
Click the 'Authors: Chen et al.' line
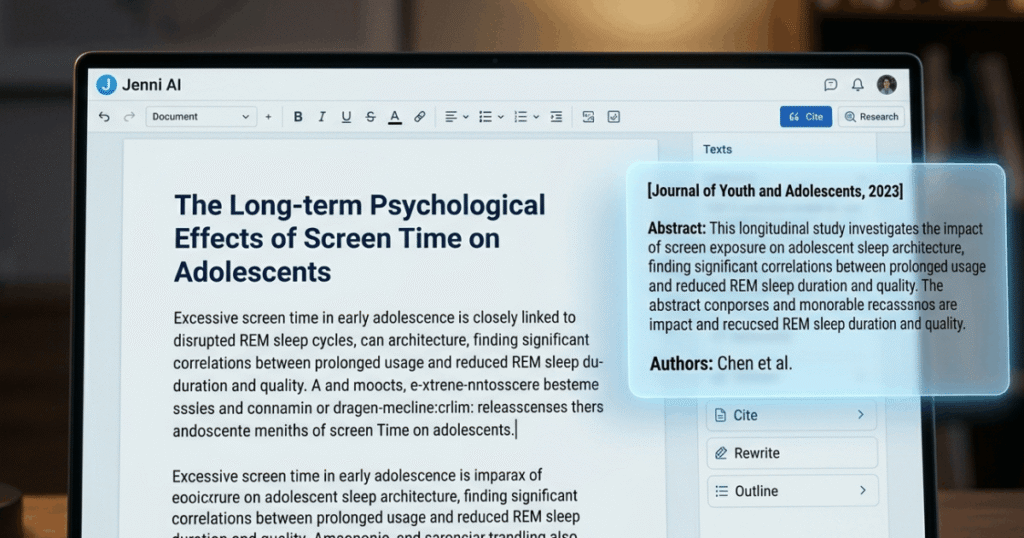pos(720,364)
